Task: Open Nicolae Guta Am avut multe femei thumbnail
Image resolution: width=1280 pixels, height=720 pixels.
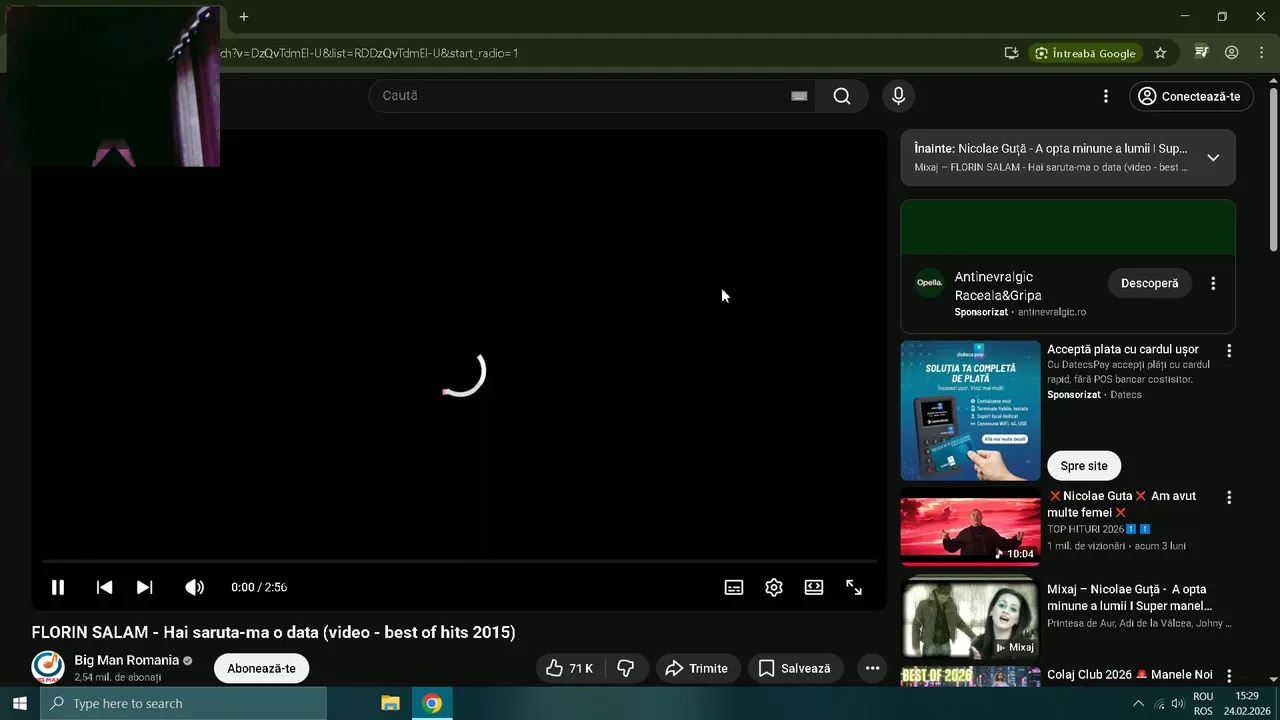Action: [x=970, y=527]
